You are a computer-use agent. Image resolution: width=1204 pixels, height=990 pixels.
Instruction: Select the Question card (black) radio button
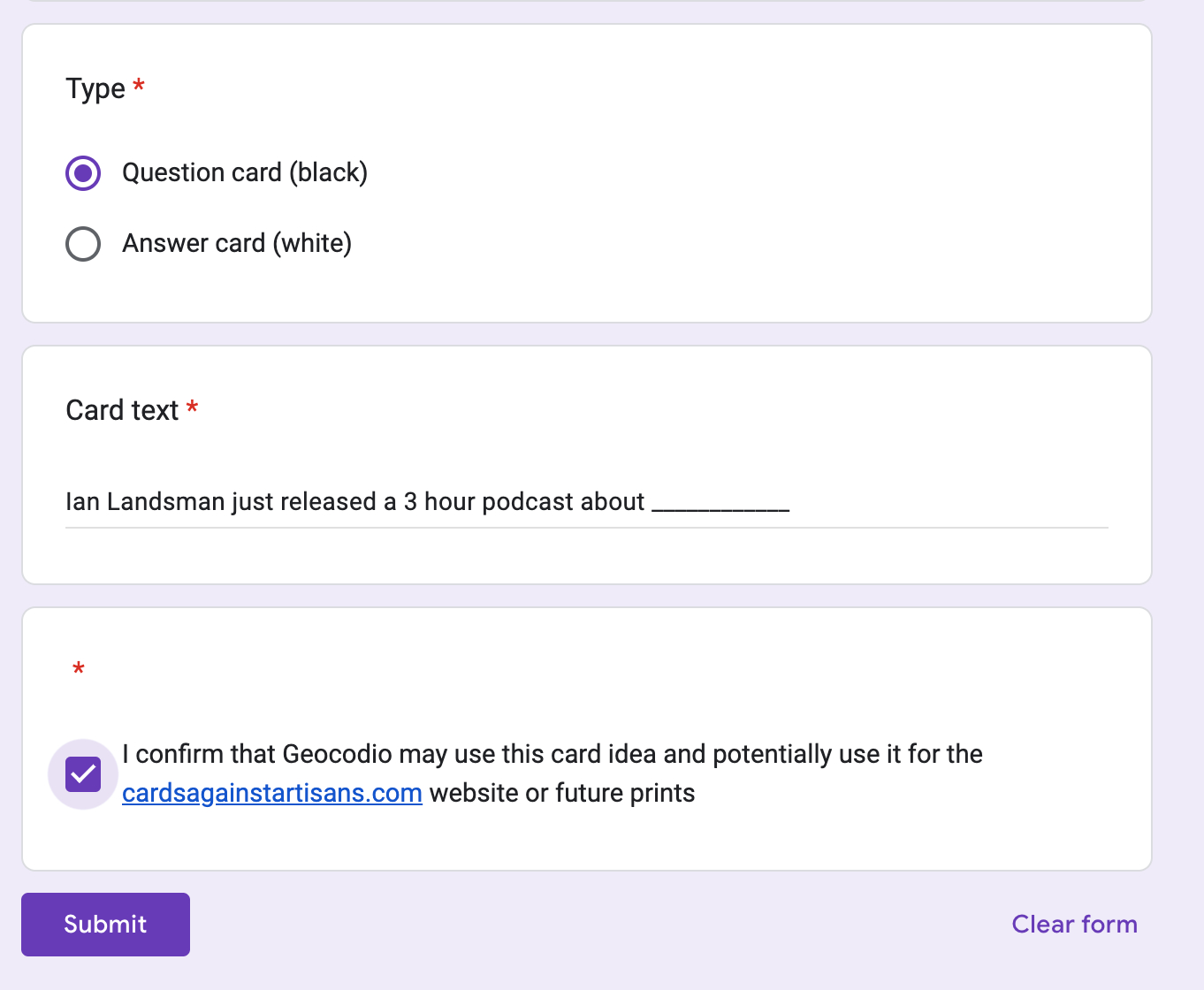(x=83, y=173)
